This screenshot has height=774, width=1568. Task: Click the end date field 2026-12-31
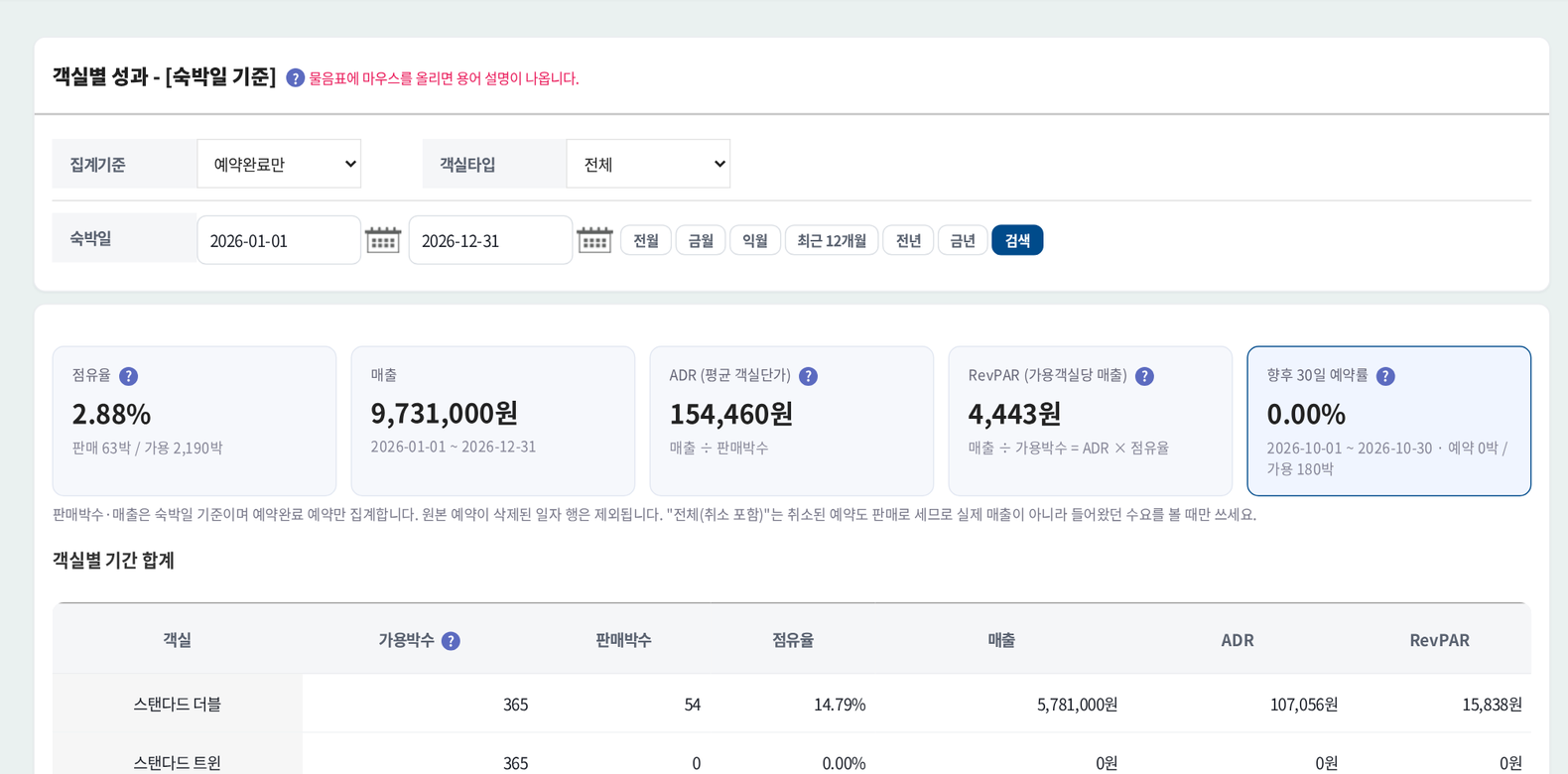pyautogui.click(x=490, y=240)
